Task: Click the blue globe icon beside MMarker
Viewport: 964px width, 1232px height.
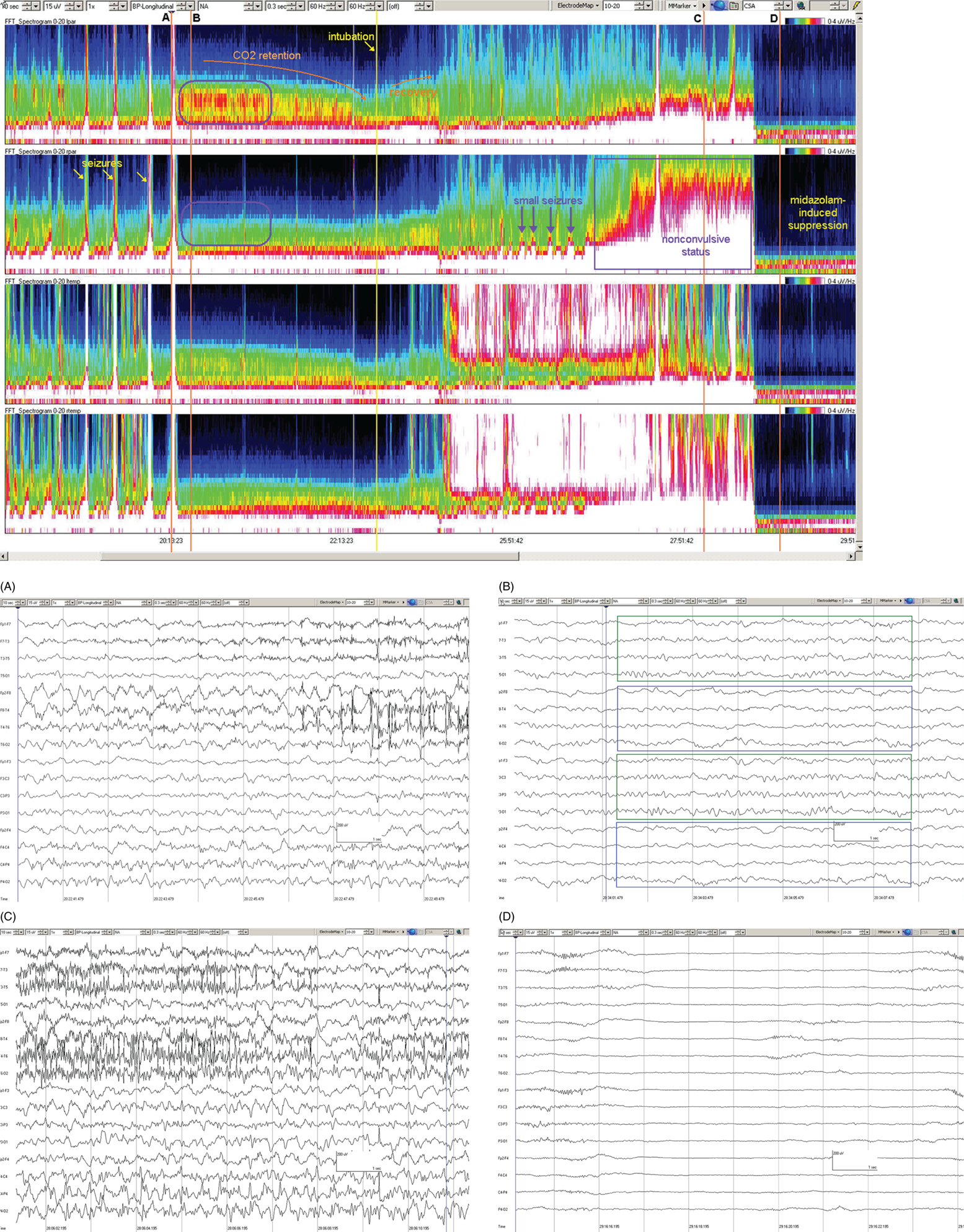Action: [719, 6]
